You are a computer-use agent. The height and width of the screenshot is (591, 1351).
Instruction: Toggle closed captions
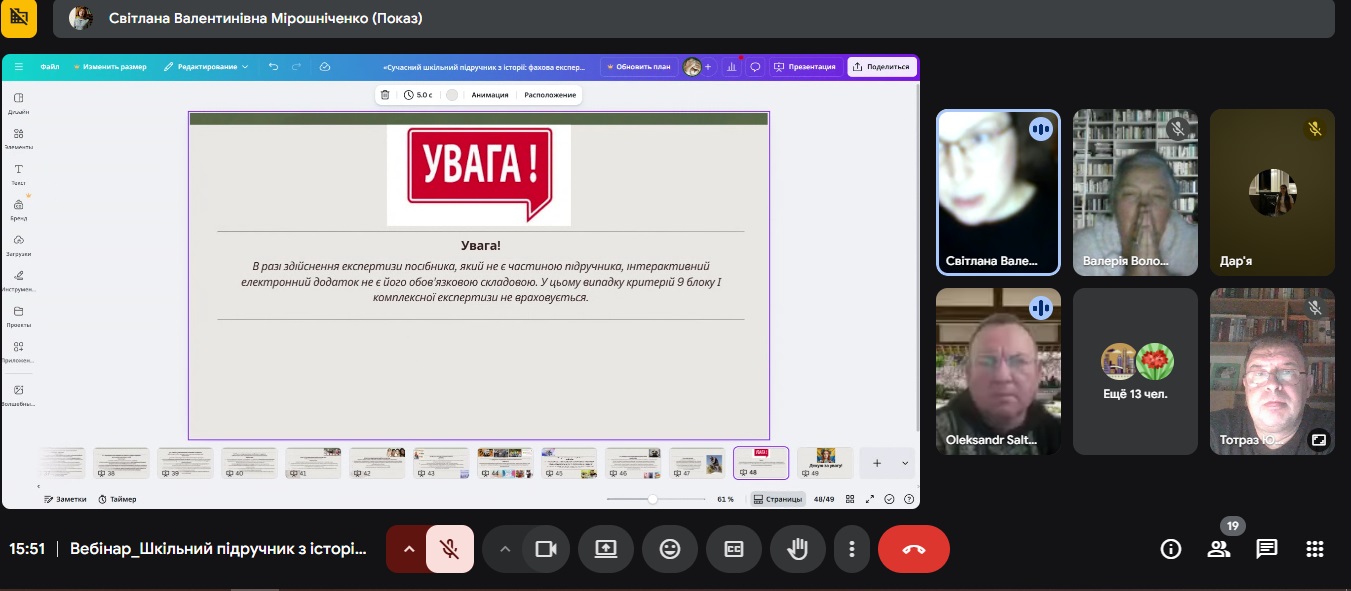[734, 549]
